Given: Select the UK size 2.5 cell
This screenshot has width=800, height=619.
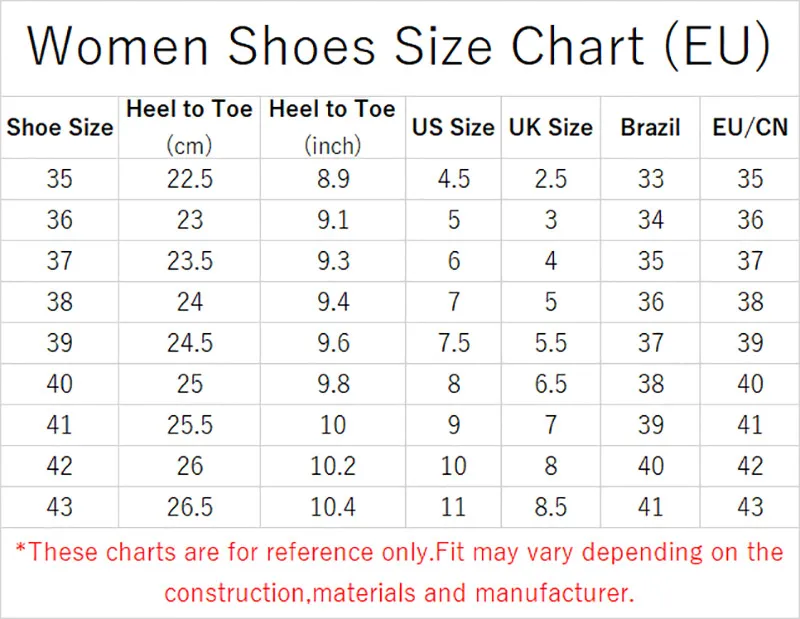Looking at the screenshot, I should click(x=550, y=179).
